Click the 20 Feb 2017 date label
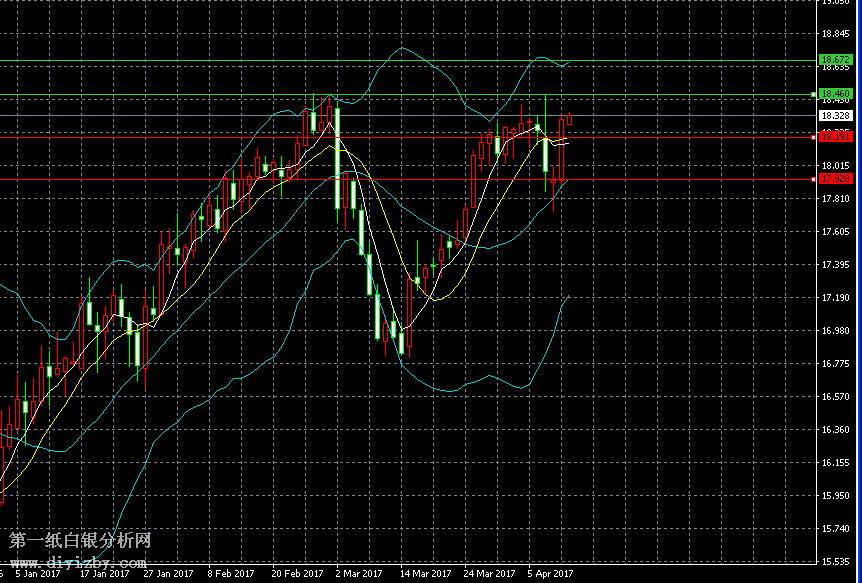 tap(297, 574)
